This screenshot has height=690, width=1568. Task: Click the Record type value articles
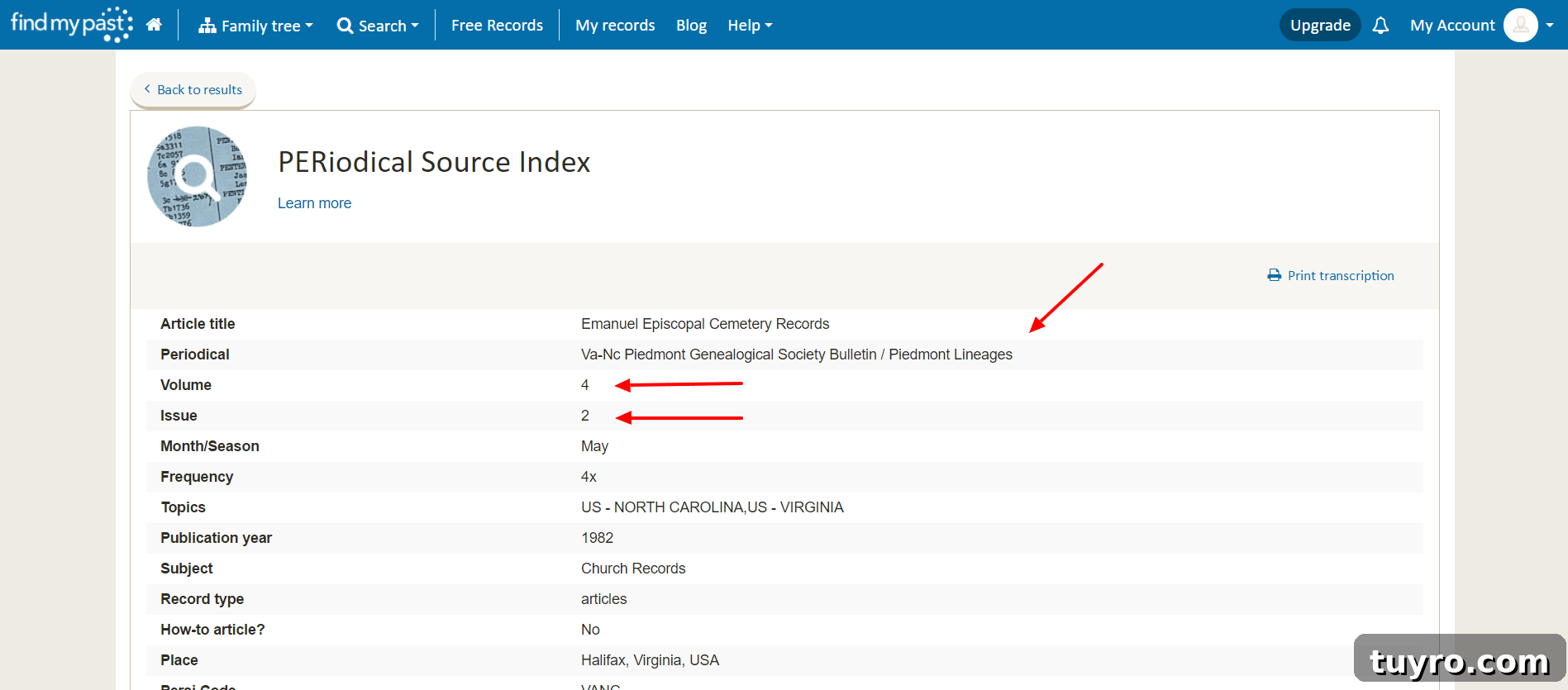(603, 599)
